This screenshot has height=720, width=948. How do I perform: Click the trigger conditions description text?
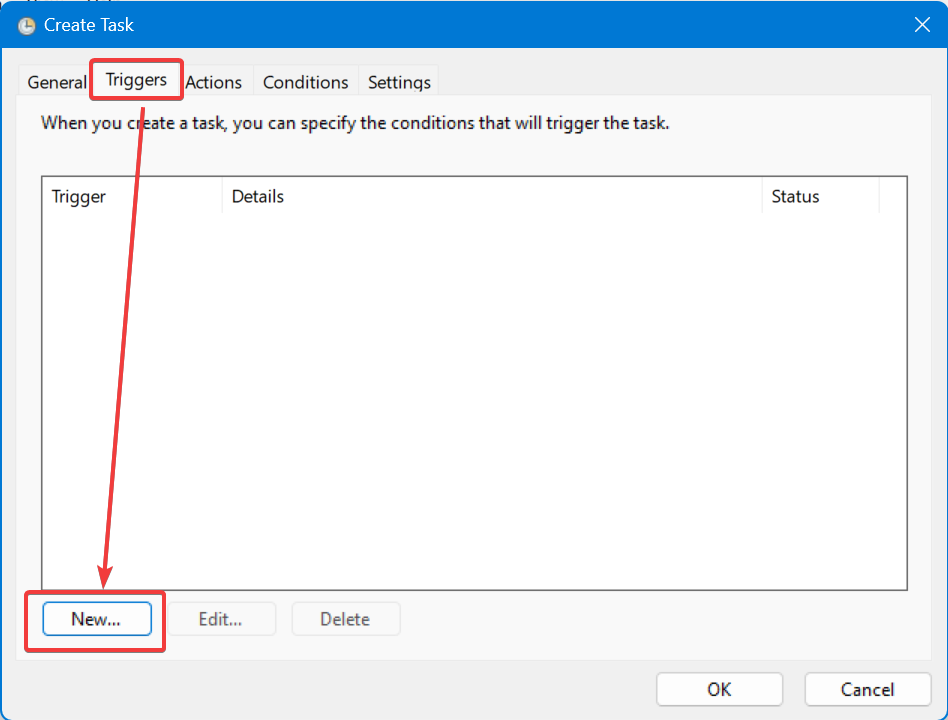(x=354, y=124)
